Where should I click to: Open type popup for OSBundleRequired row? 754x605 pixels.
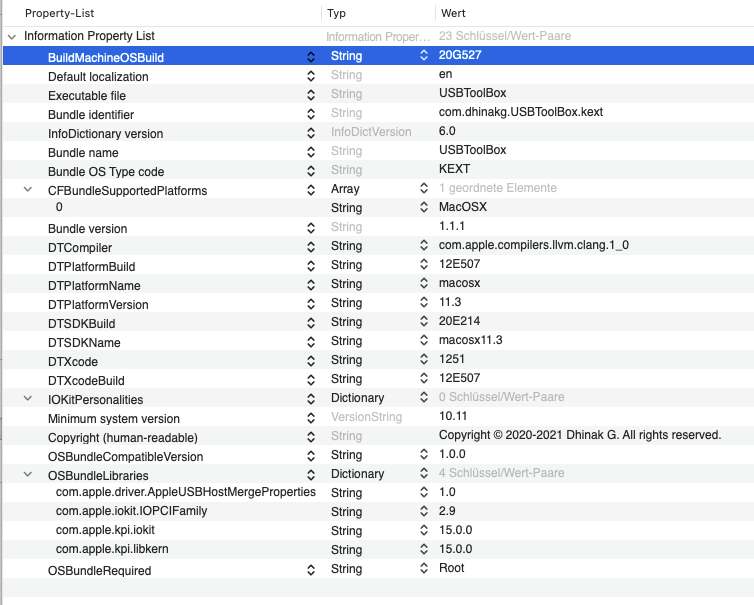click(424, 569)
